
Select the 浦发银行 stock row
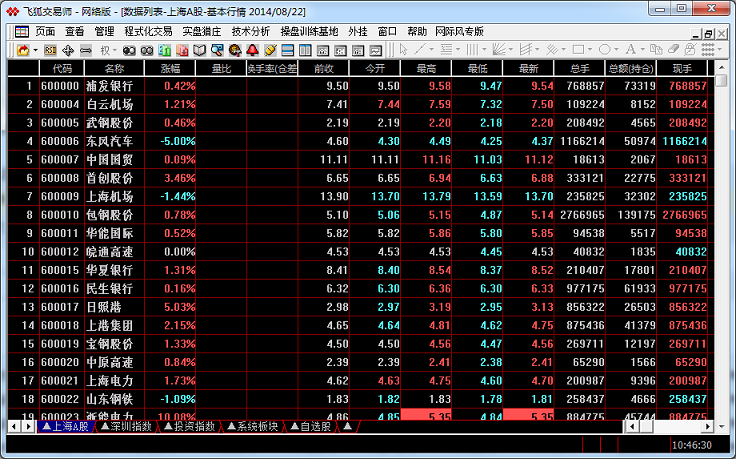point(112,86)
